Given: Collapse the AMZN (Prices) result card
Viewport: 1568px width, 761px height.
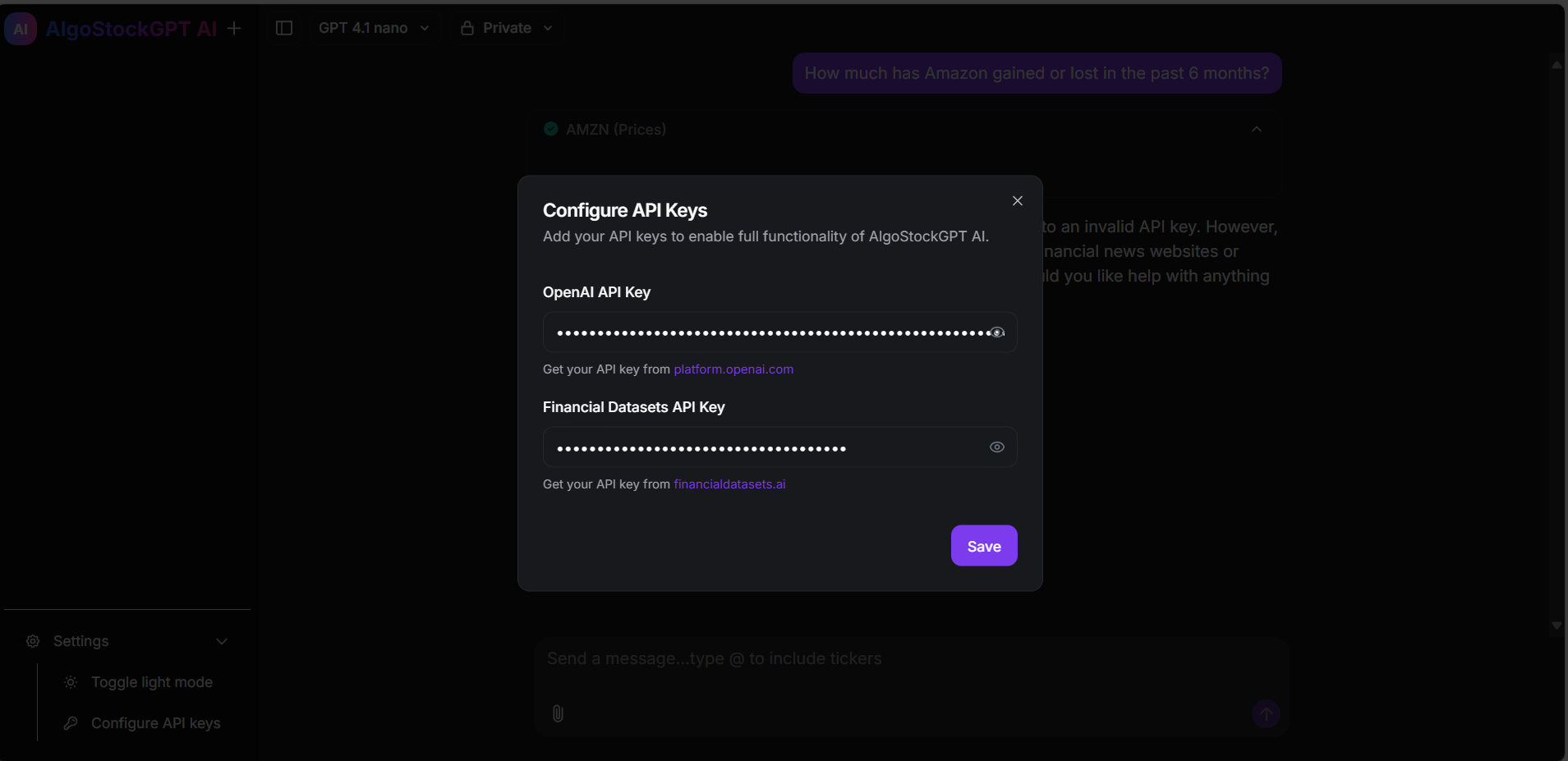Looking at the screenshot, I should click(x=1257, y=129).
